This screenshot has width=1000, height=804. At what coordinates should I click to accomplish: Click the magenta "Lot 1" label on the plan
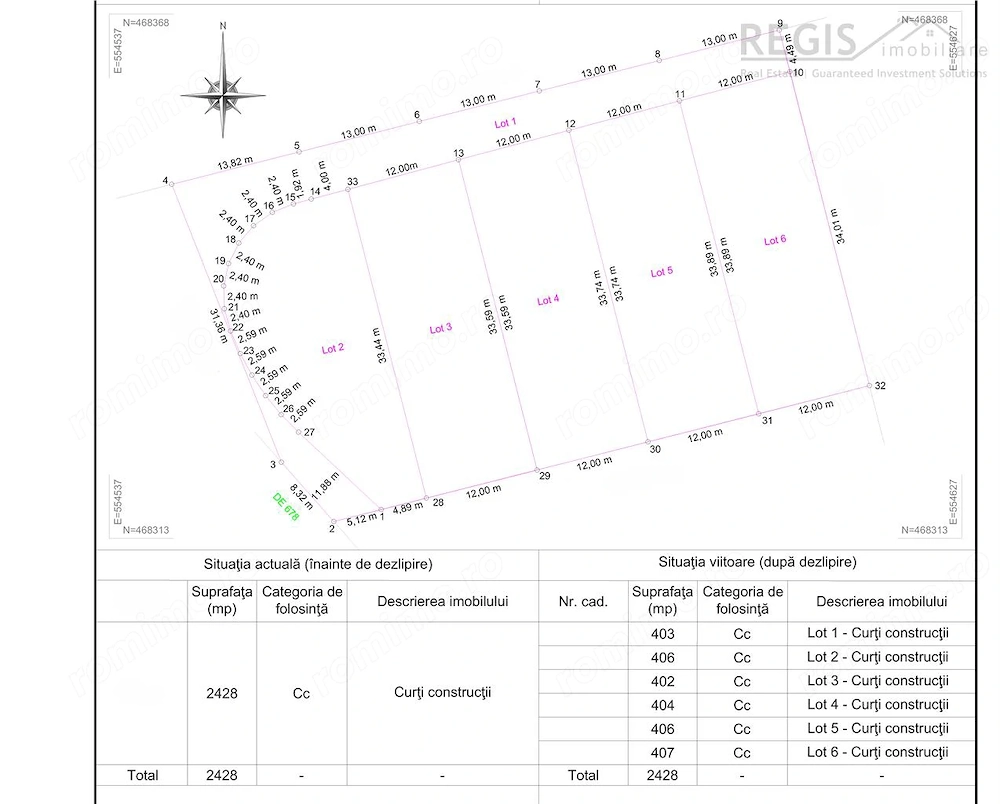click(505, 122)
